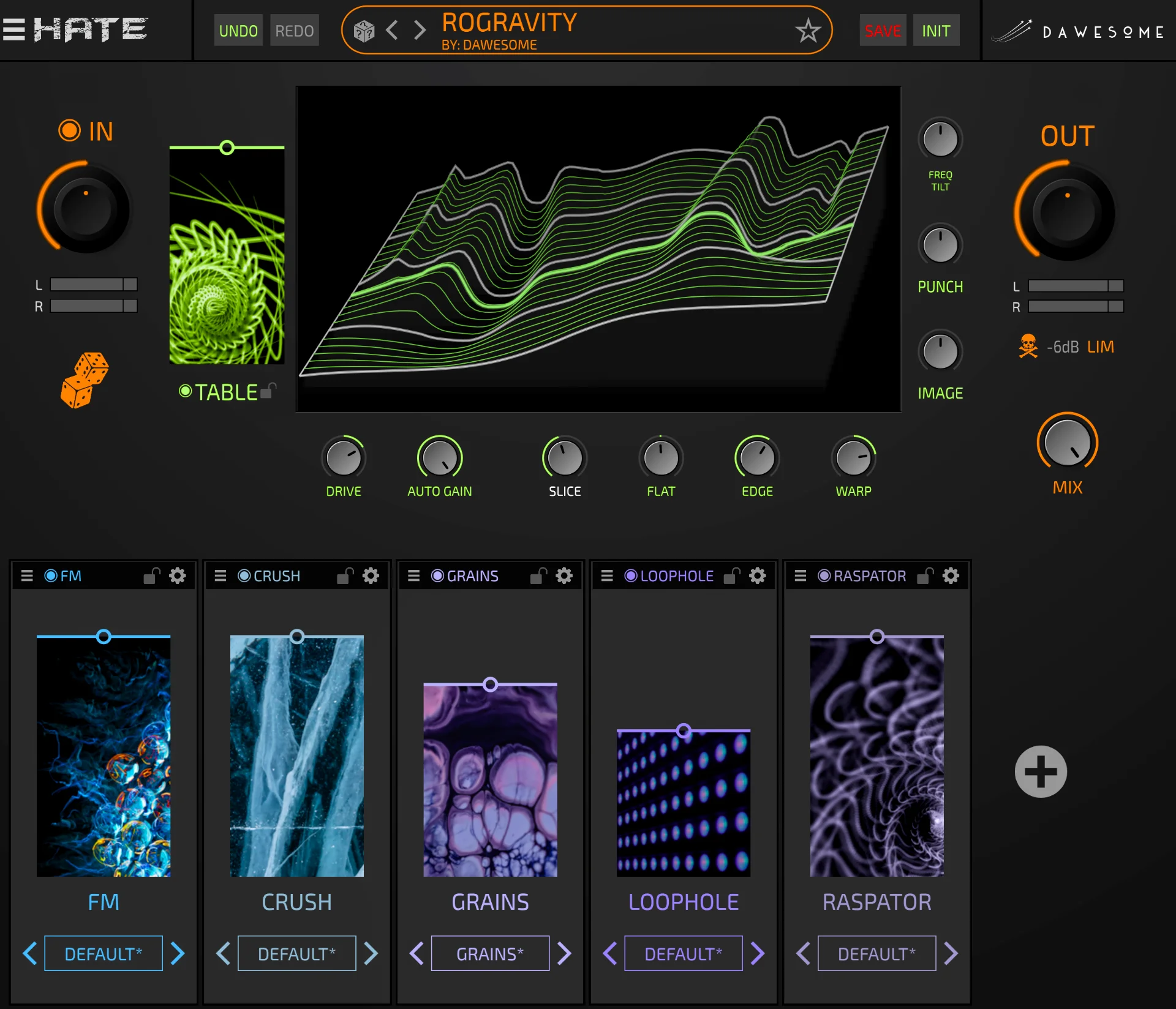Screen dimensions: 1176x1009
Task: Open the HATE menu in the top-left corner
Action: pyautogui.click(x=15, y=29)
